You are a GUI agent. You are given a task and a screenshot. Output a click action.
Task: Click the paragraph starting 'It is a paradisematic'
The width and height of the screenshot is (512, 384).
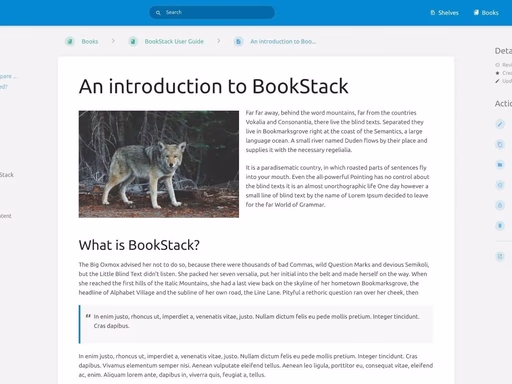coord(337,186)
